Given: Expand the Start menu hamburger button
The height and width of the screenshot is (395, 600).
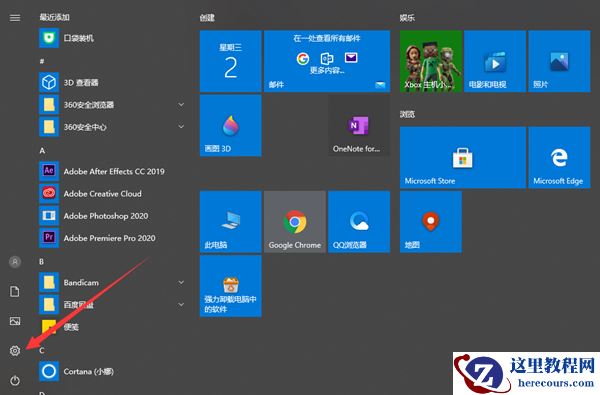Looking at the screenshot, I should pyautogui.click(x=15, y=18).
